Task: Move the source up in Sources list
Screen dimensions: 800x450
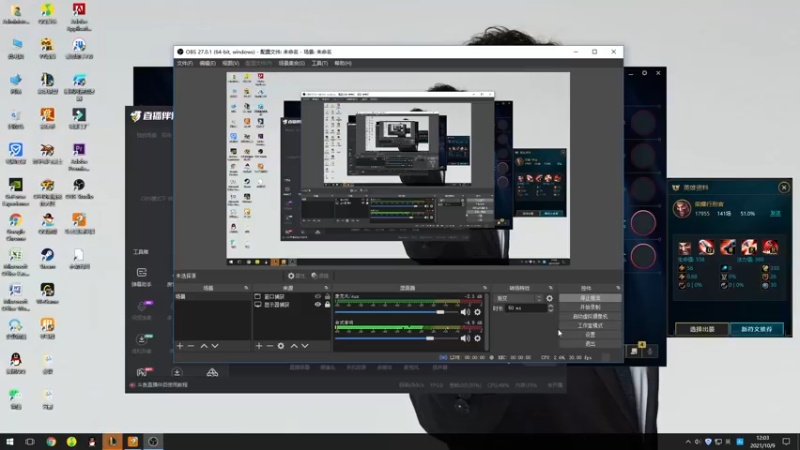Action: coord(294,346)
